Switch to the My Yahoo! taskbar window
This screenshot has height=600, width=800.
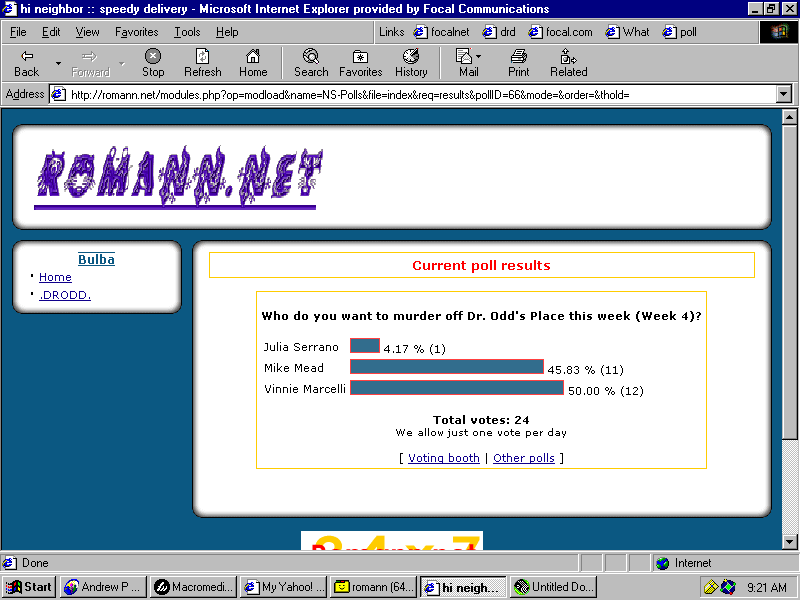[284, 587]
